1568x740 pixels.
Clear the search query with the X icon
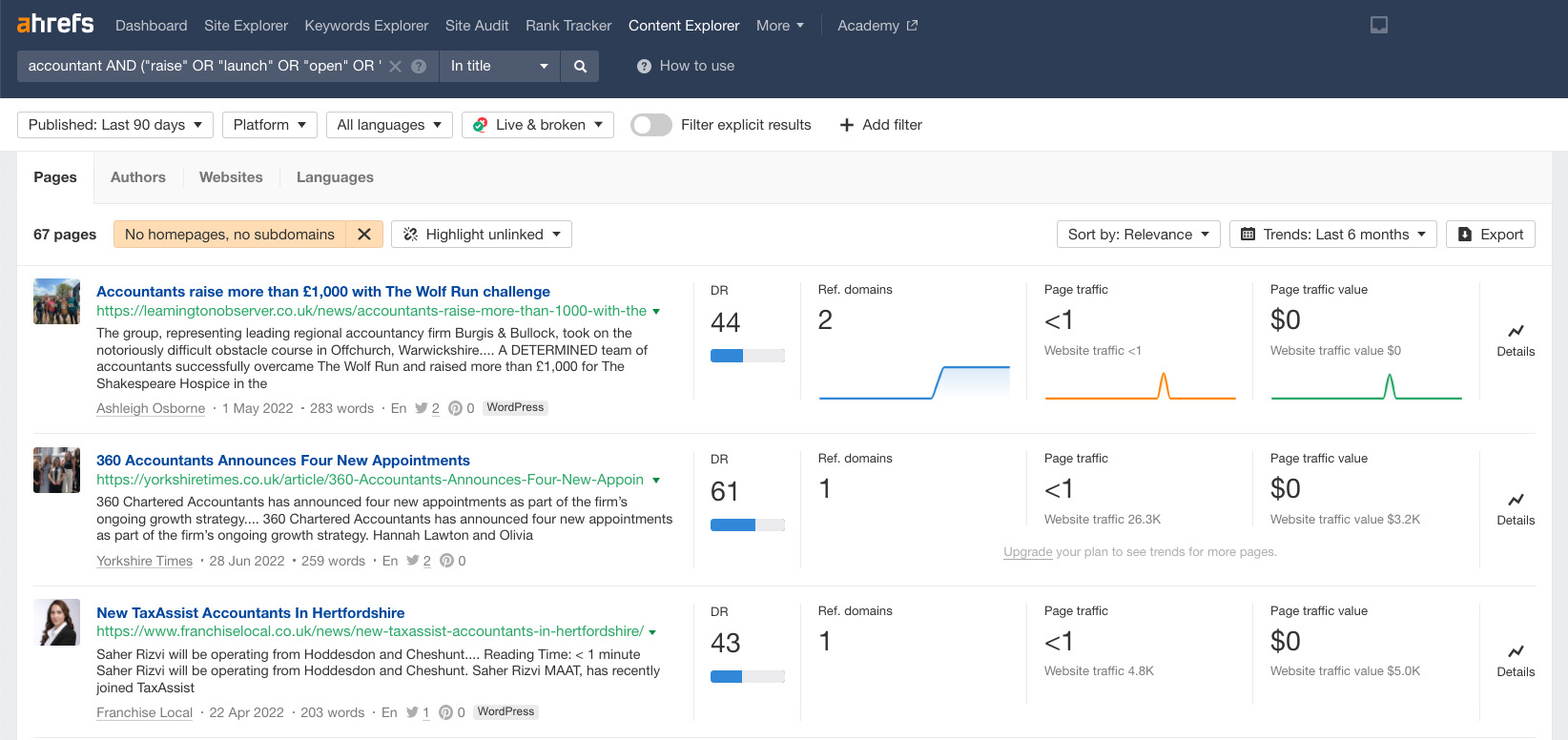point(396,66)
